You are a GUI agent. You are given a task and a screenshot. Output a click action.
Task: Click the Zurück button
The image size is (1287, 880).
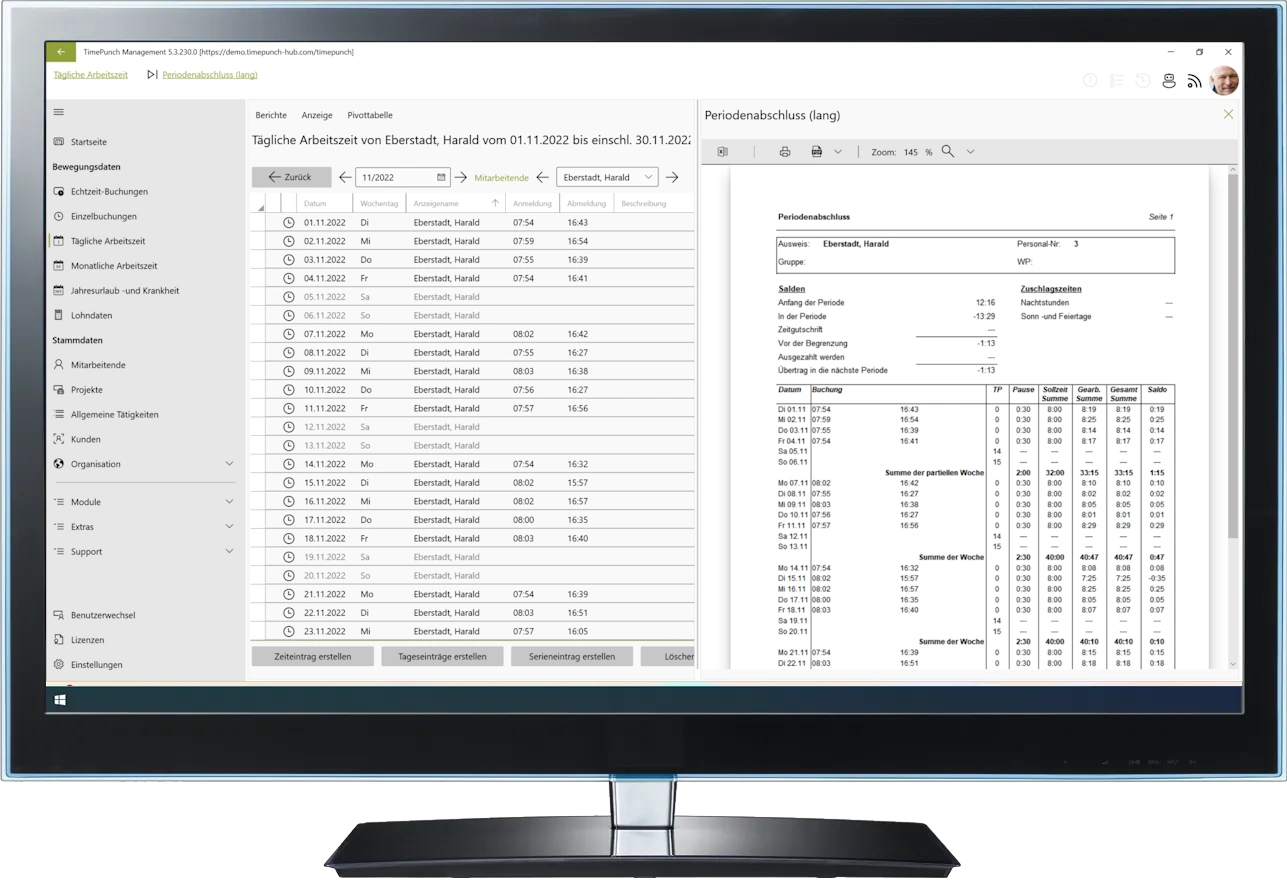click(x=291, y=177)
